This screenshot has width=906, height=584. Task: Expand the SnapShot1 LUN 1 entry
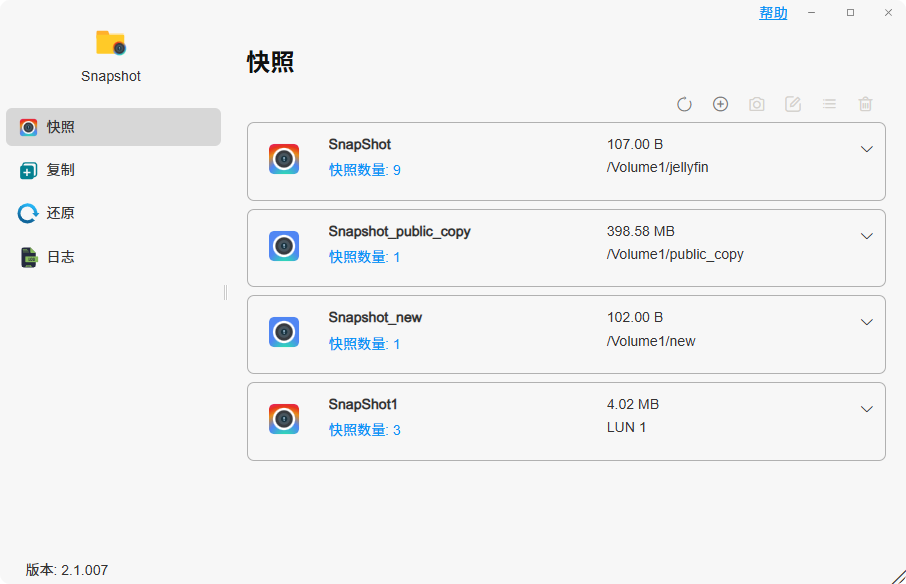click(867, 409)
